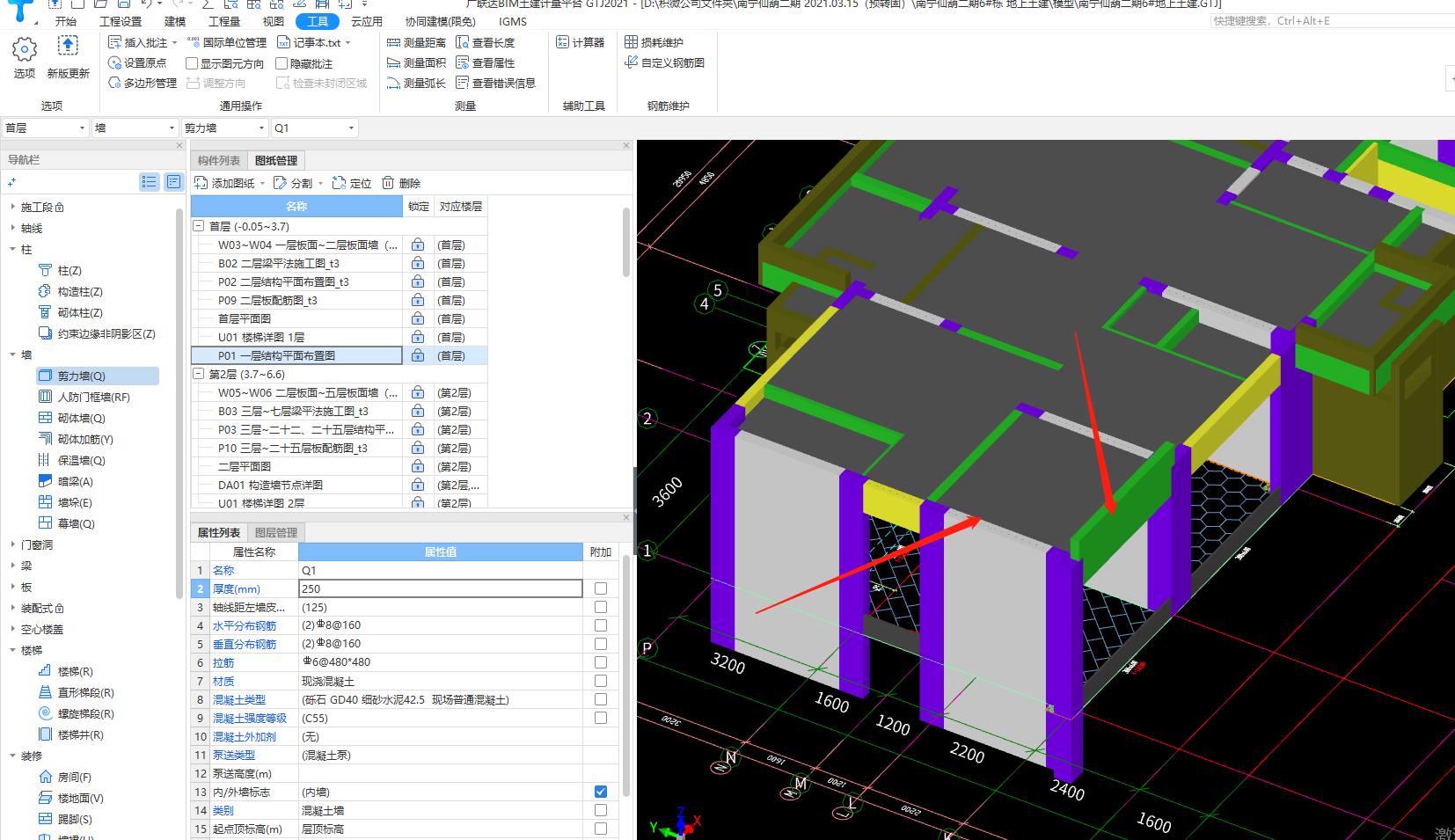Open 自定义钢筋图 tool

(x=664, y=62)
